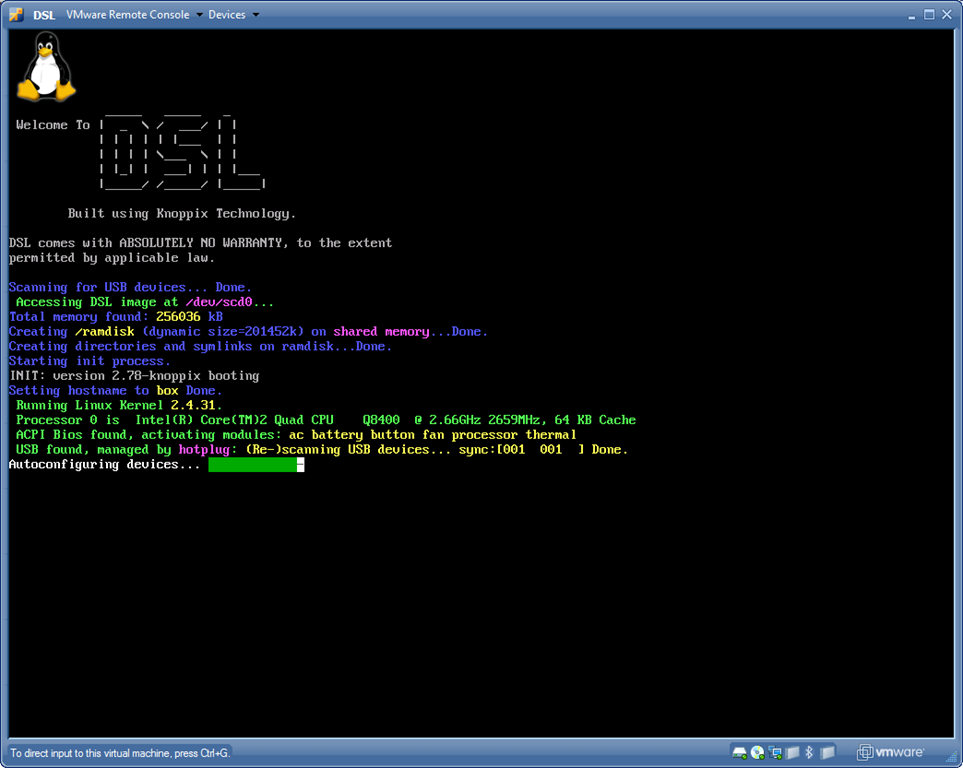Click the vmware logo in status bar

click(891, 752)
